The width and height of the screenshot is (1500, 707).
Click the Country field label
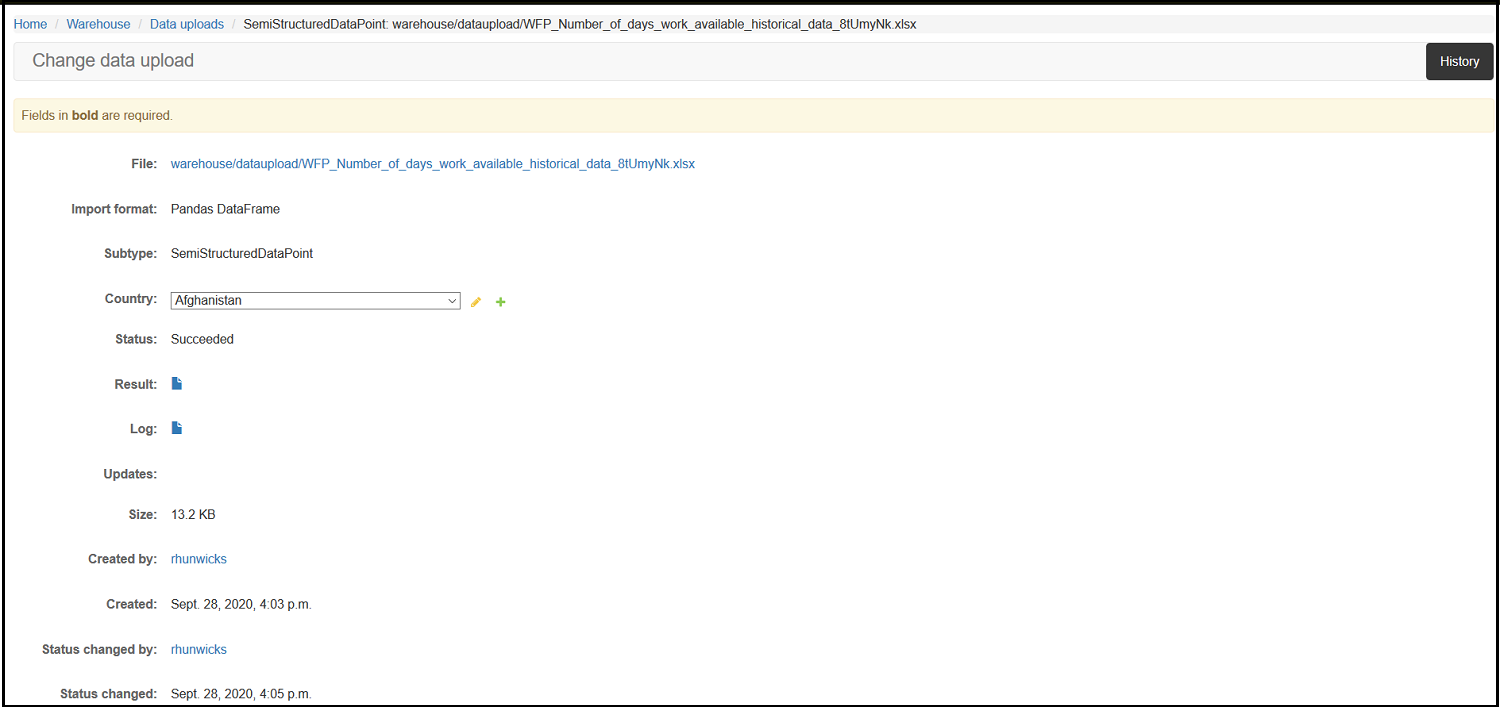tap(130, 299)
